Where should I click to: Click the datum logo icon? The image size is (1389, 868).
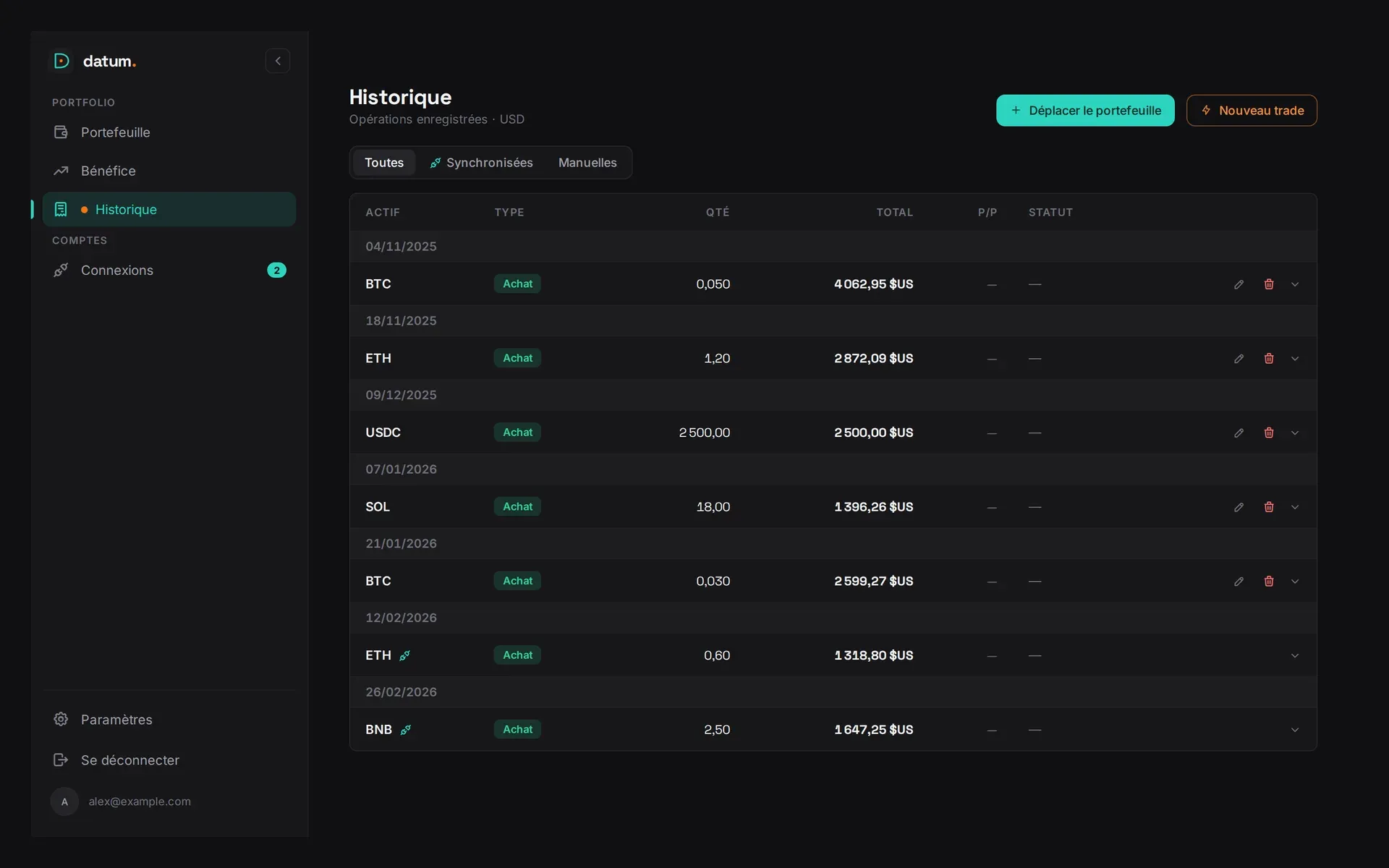click(62, 61)
